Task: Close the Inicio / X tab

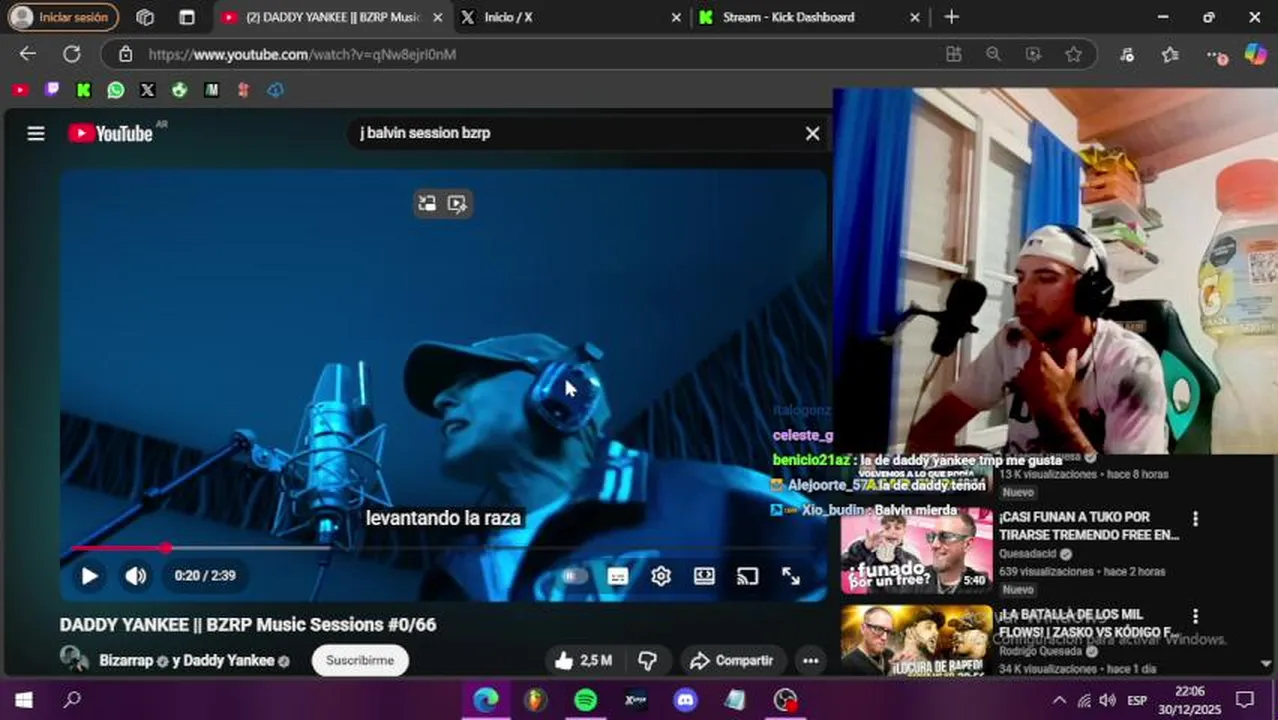Action: [x=676, y=17]
